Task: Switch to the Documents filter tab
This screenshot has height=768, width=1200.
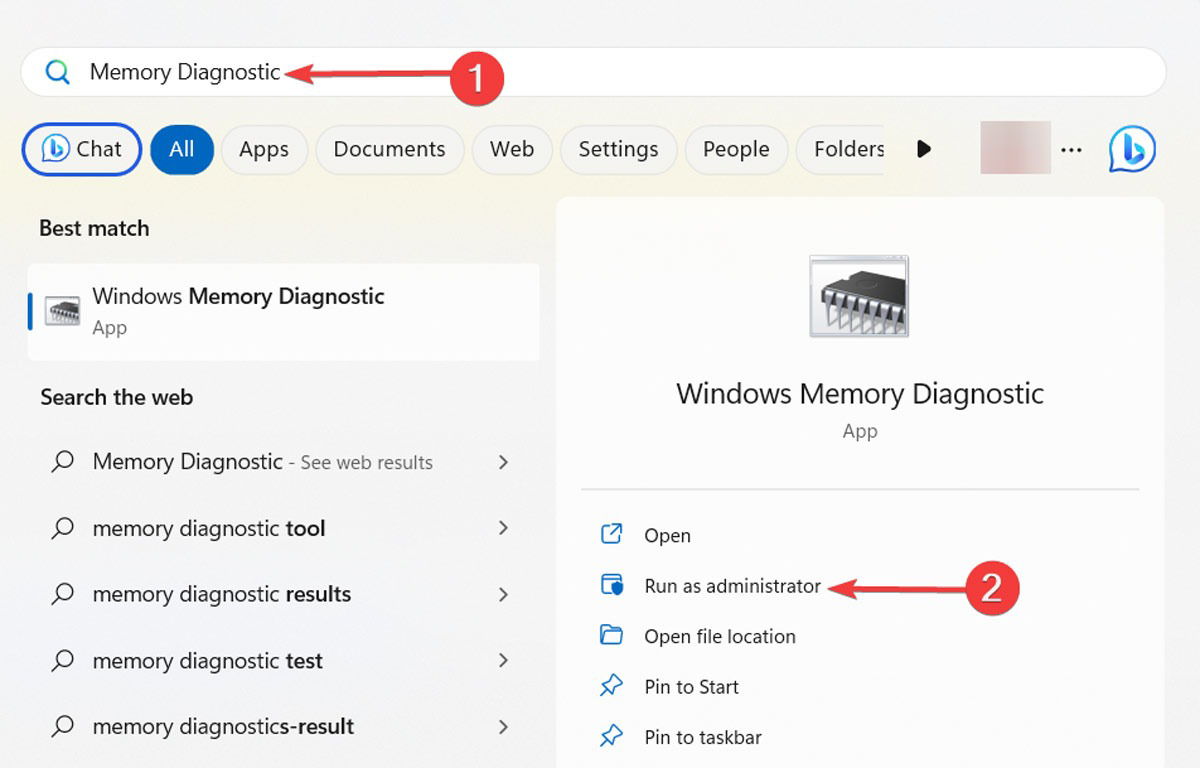Action: pyautogui.click(x=389, y=150)
